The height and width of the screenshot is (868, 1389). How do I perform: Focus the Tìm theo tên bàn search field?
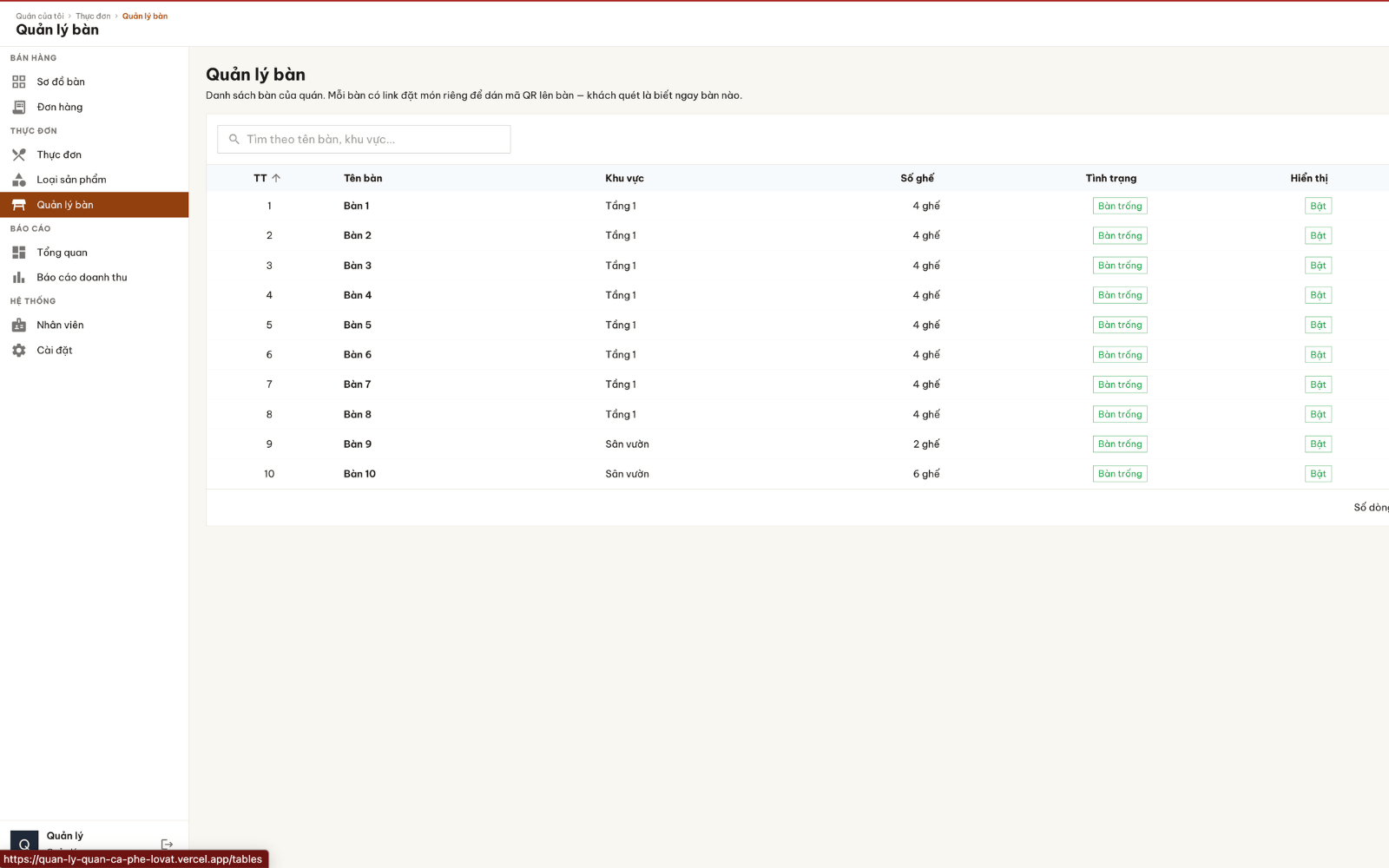click(x=364, y=139)
